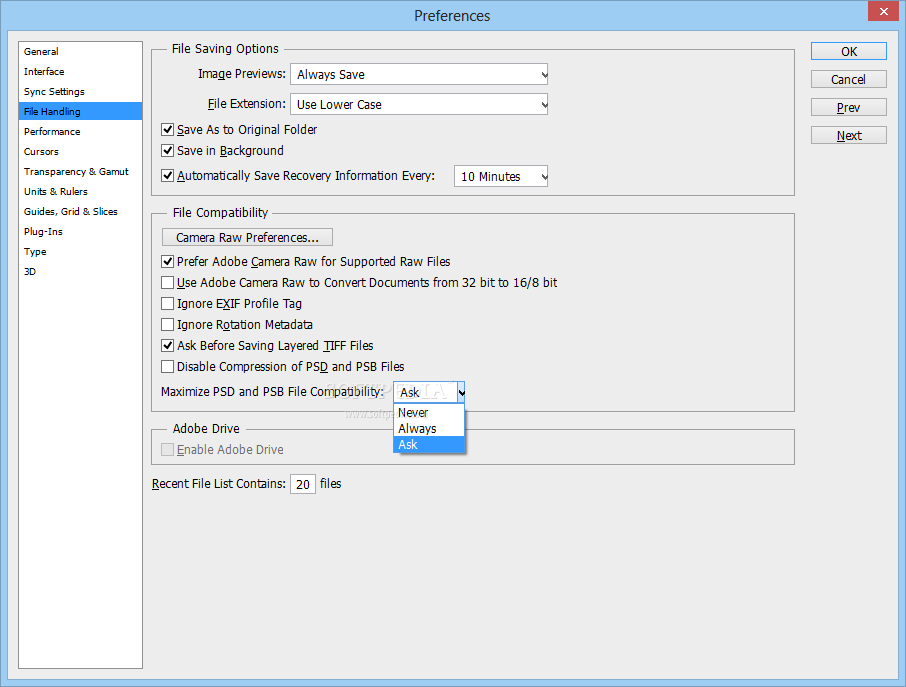This screenshot has width=906, height=687.
Task: Select Transparency & Gamut category
Action: [80, 172]
